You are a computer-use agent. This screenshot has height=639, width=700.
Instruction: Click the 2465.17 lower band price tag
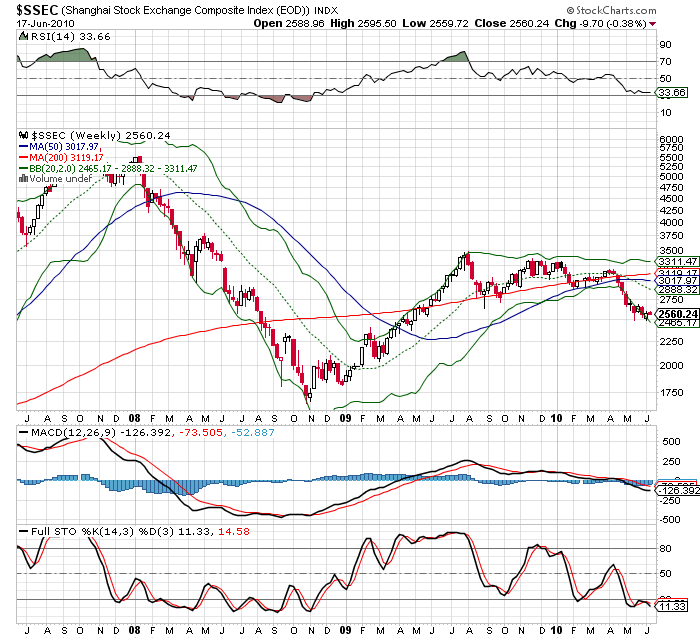[x=677, y=322]
